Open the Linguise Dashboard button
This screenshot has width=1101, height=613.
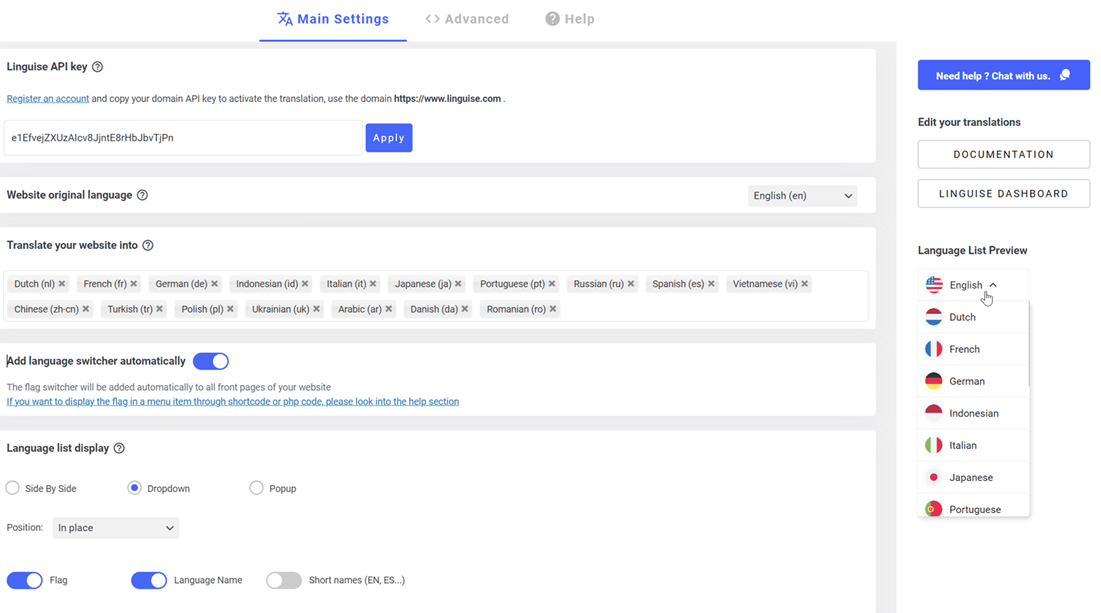click(x=1003, y=194)
